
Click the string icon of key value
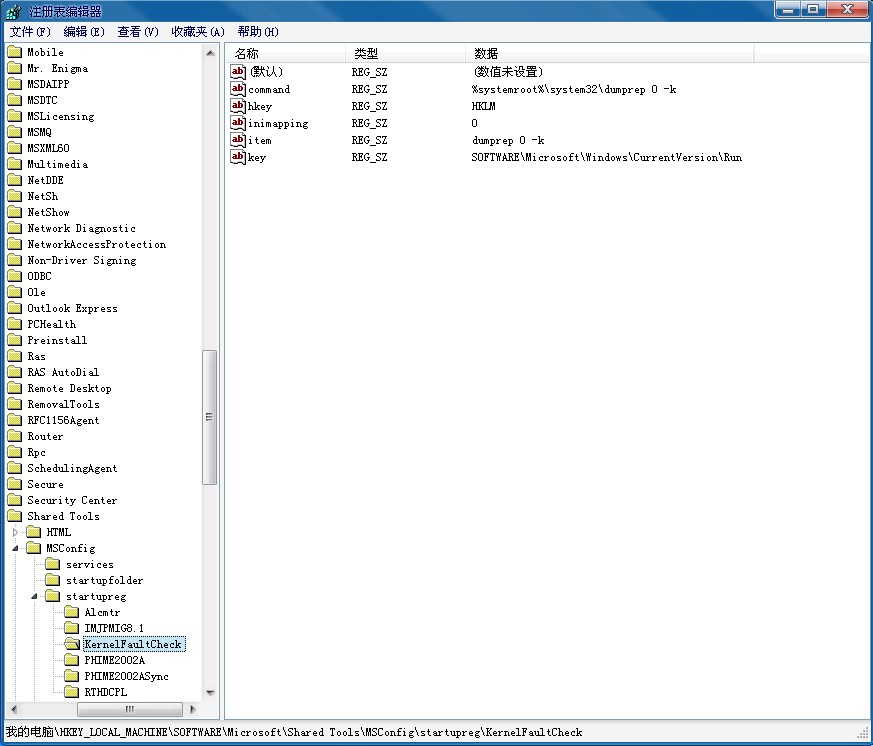pyautogui.click(x=238, y=157)
